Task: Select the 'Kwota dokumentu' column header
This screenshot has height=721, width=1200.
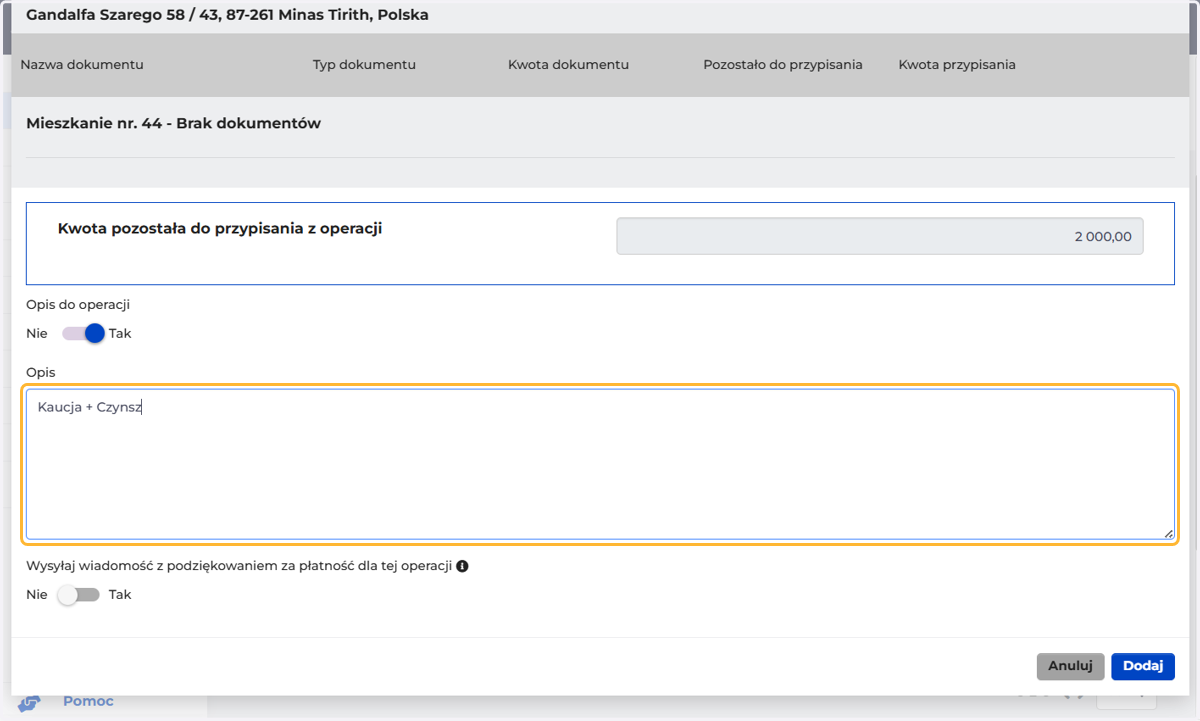Action: click(x=568, y=64)
